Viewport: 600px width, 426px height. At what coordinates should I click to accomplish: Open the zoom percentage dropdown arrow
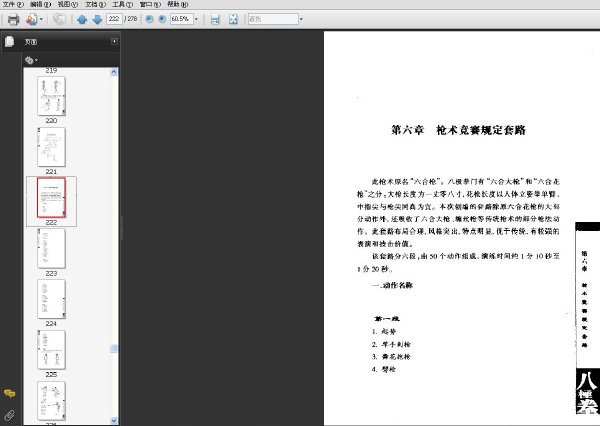(196, 19)
